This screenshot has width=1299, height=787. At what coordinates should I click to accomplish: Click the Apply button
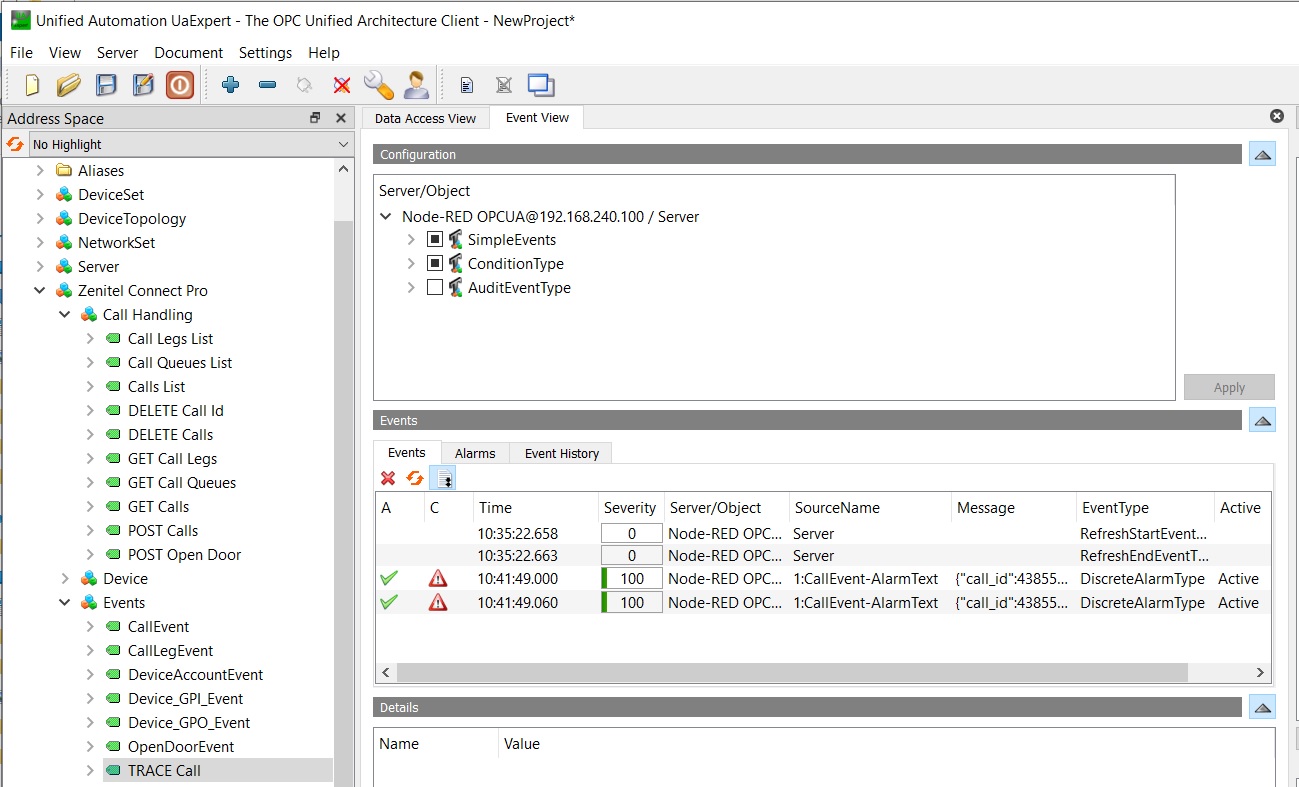pyautogui.click(x=1229, y=388)
